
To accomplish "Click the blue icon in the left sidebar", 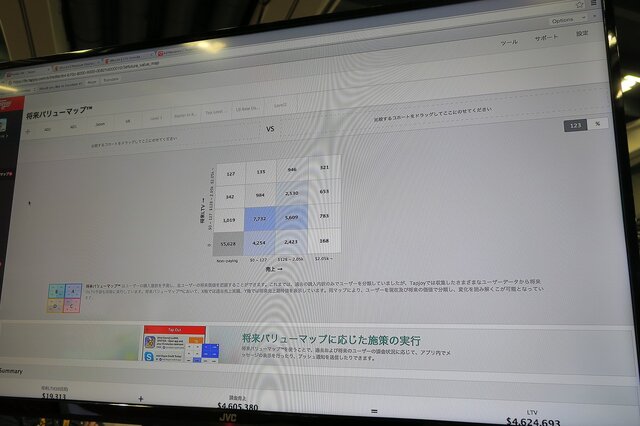I will 3,126.
